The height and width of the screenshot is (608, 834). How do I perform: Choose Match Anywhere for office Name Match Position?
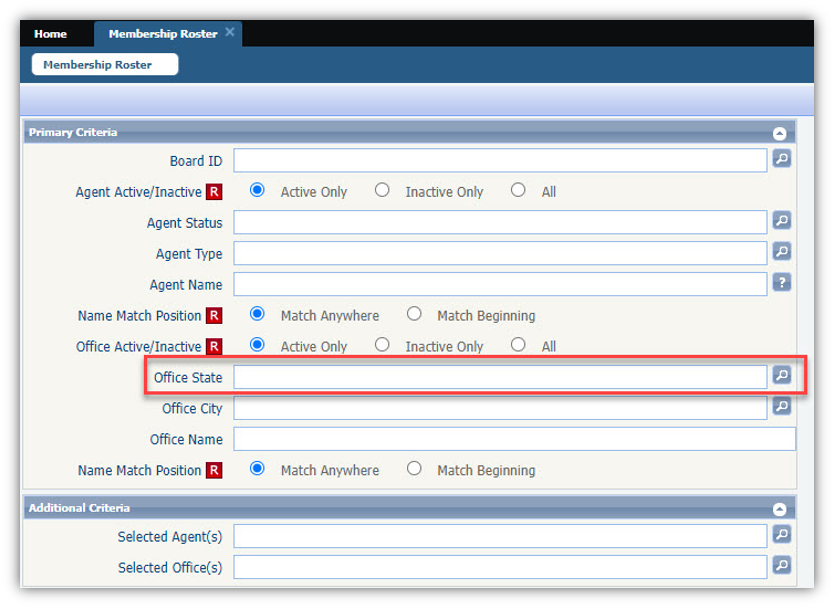point(257,469)
